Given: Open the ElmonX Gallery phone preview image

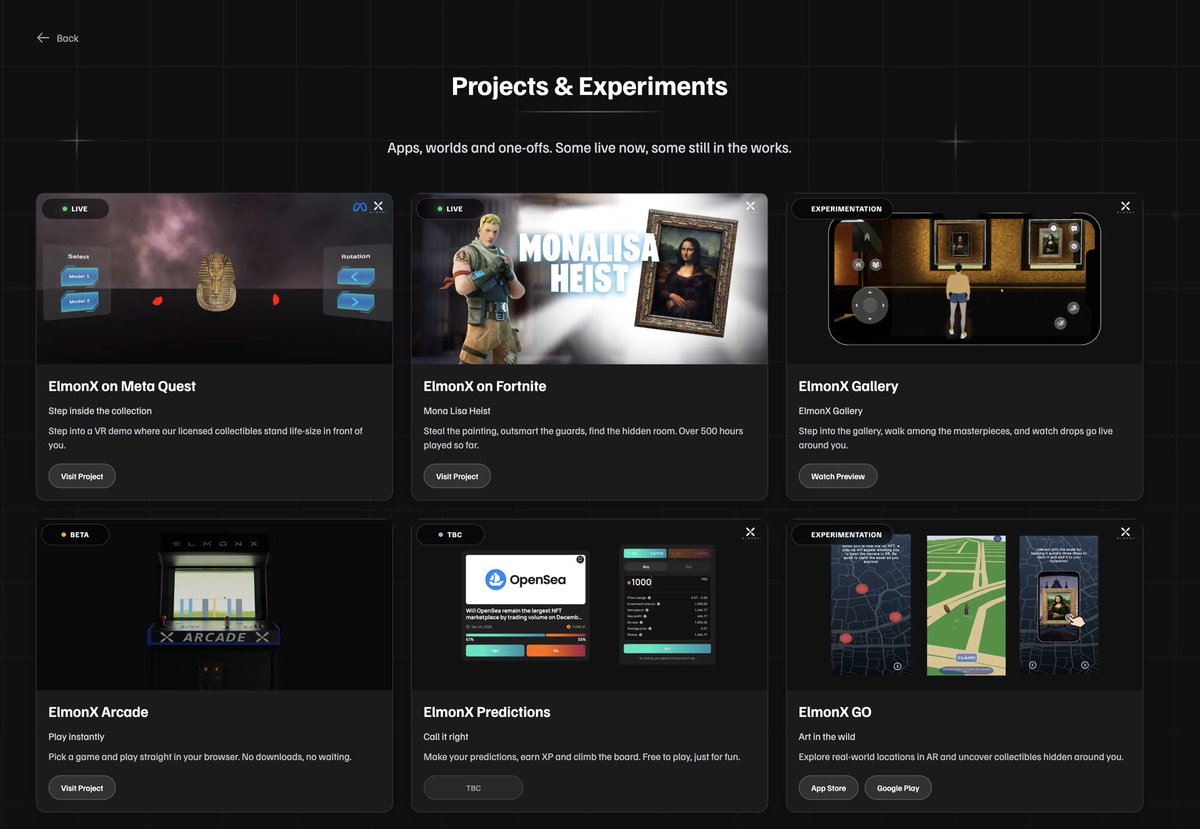Looking at the screenshot, I should [x=964, y=279].
